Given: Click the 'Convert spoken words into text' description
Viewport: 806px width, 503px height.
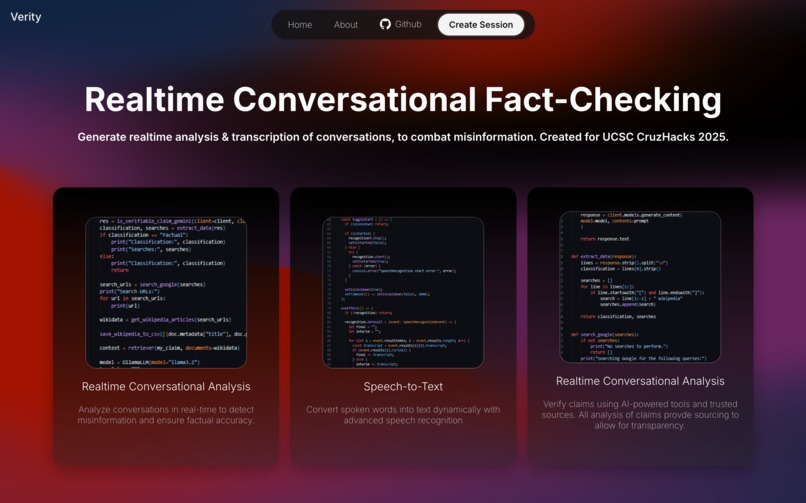Looking at the screenshot, I should click(x=403, y=415).
